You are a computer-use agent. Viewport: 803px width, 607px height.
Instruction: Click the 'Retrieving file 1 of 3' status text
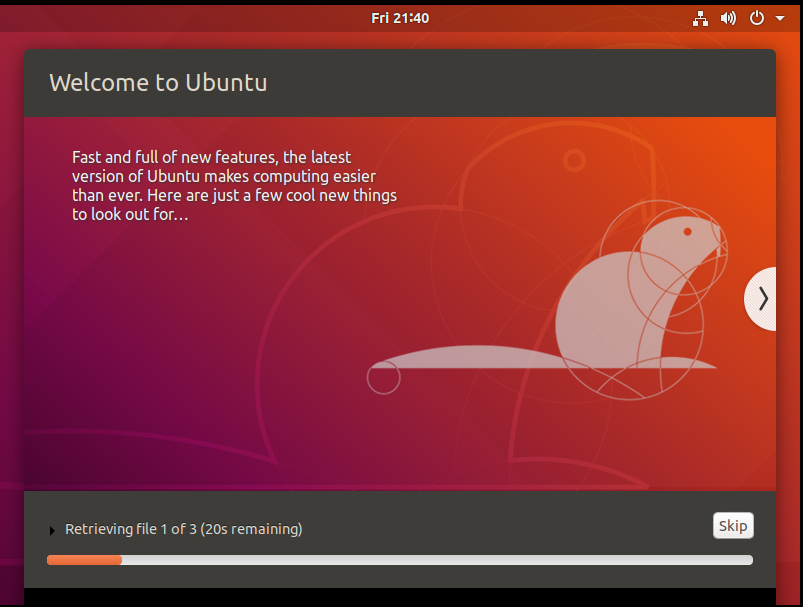(183, 529)
